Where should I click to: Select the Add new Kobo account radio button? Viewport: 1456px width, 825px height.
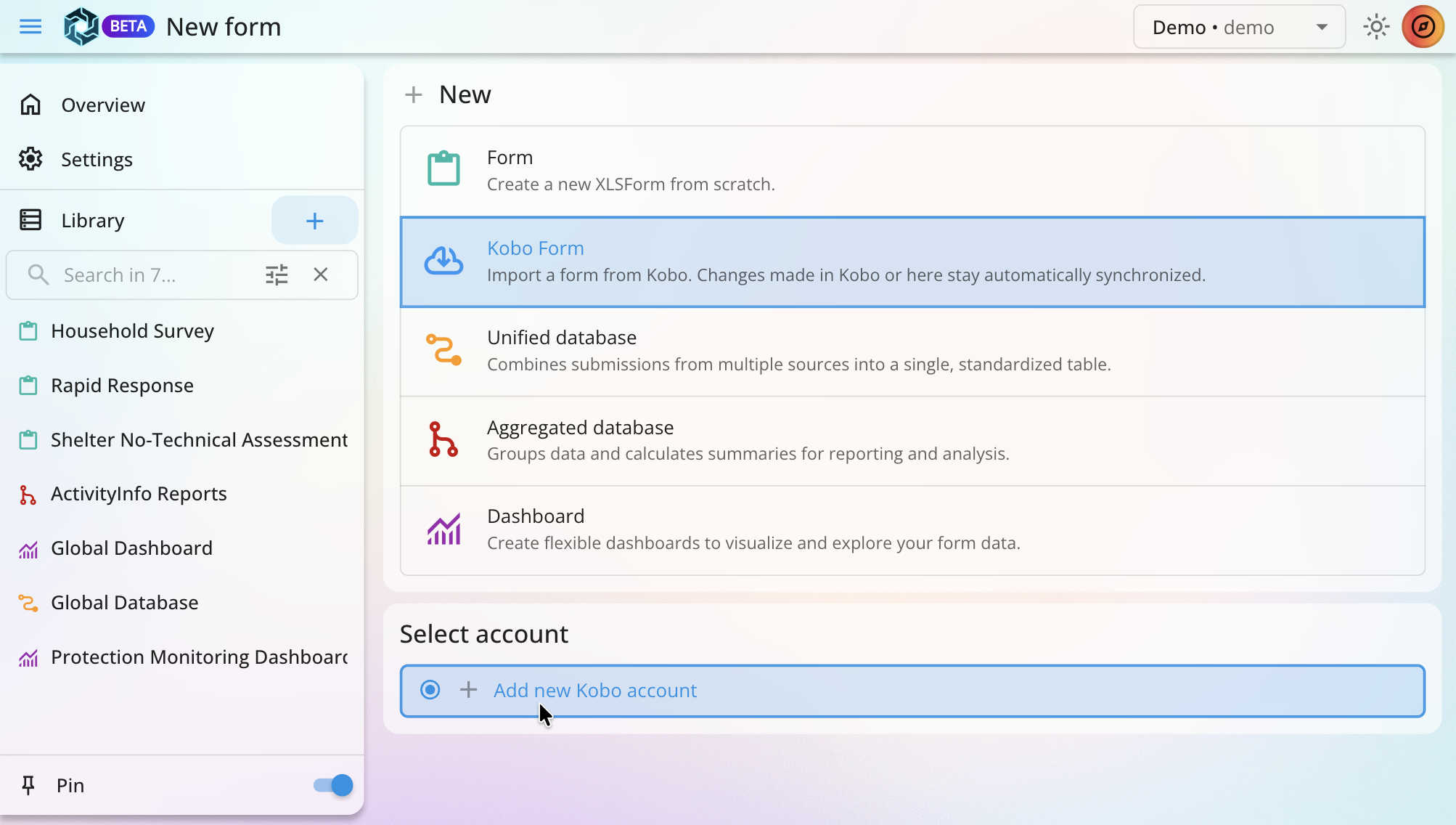click(430, 690)
